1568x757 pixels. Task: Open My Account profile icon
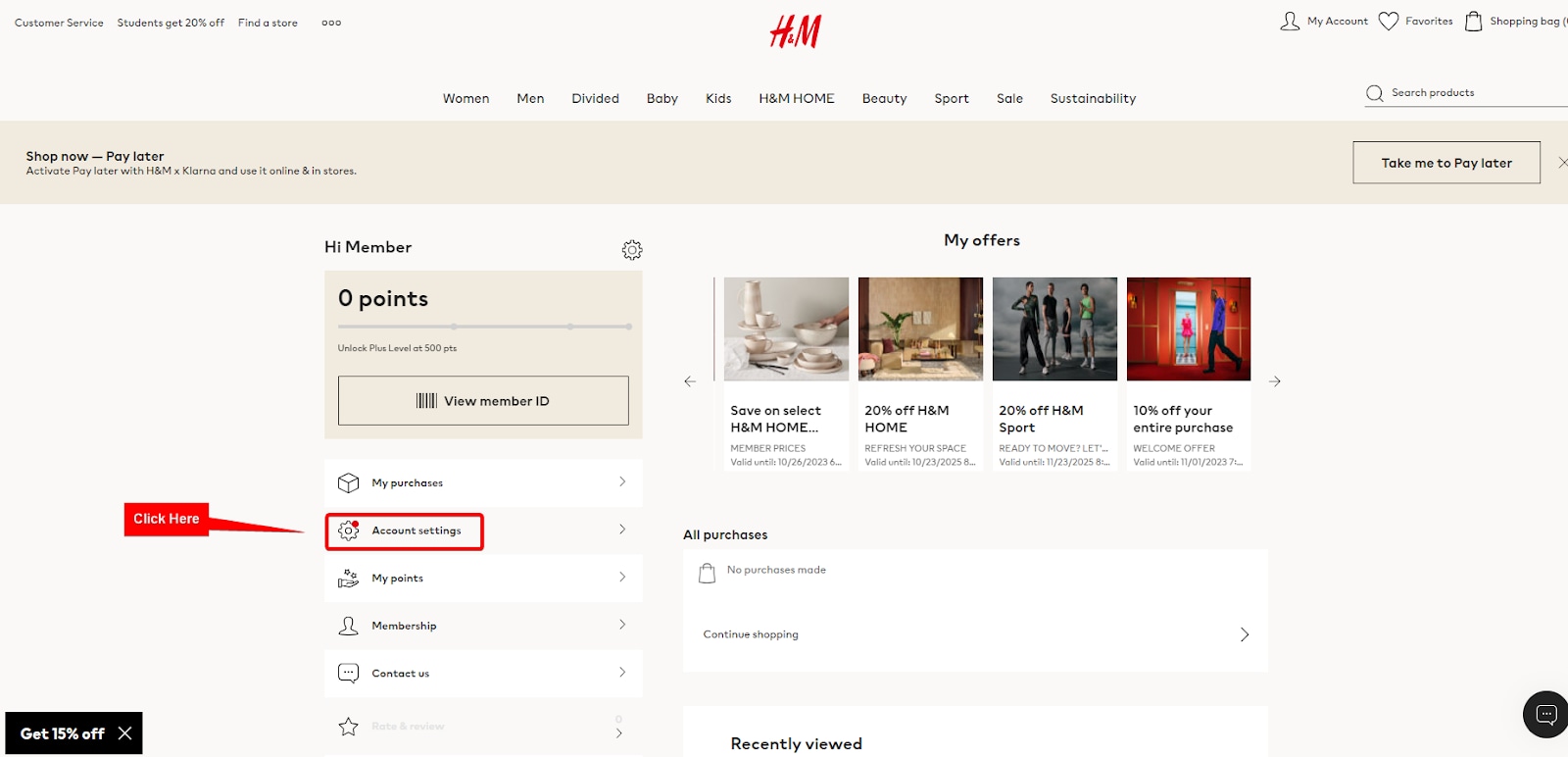coord(1290,22)
